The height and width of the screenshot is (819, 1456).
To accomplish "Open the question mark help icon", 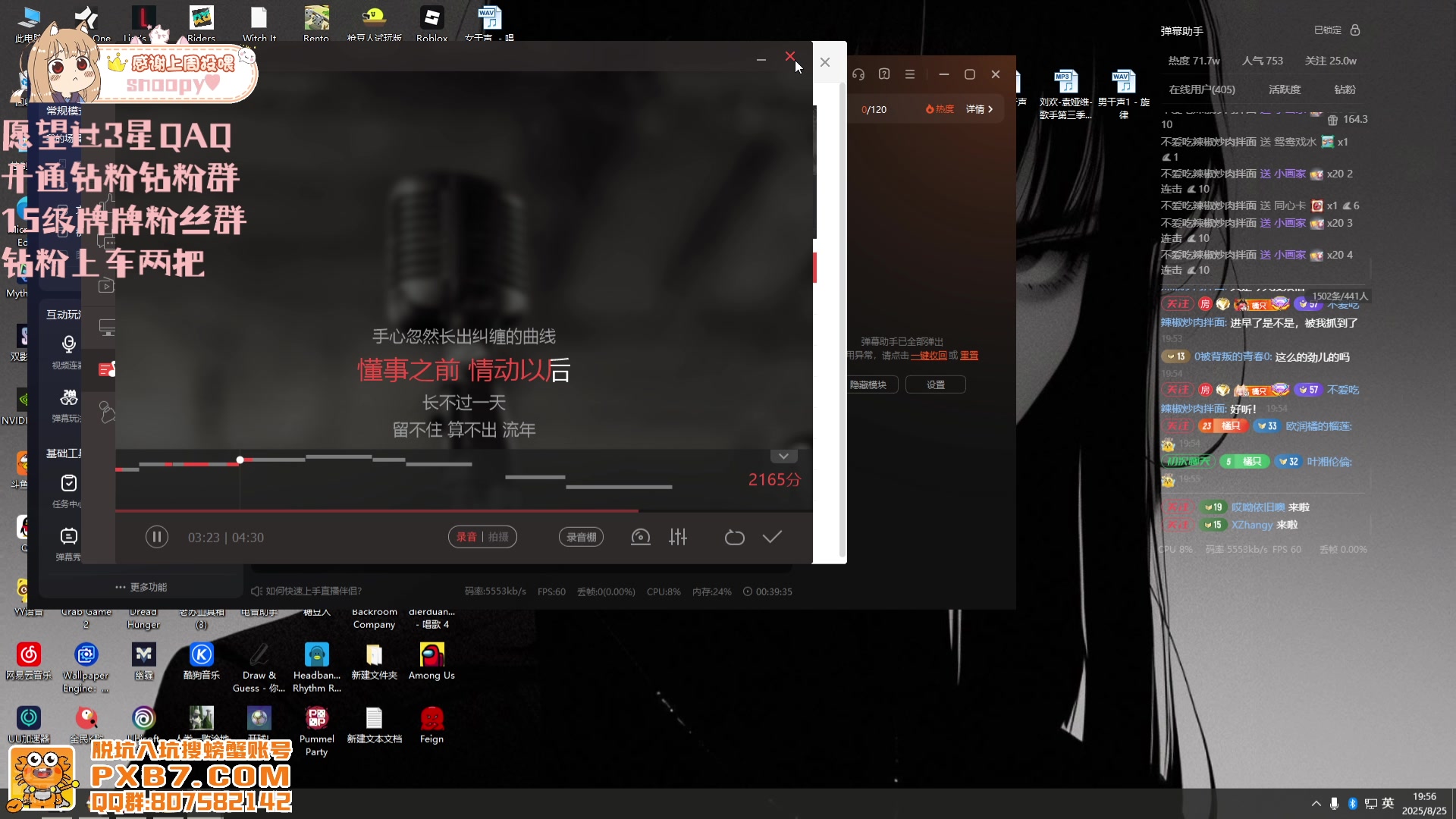I will point(884,74).
